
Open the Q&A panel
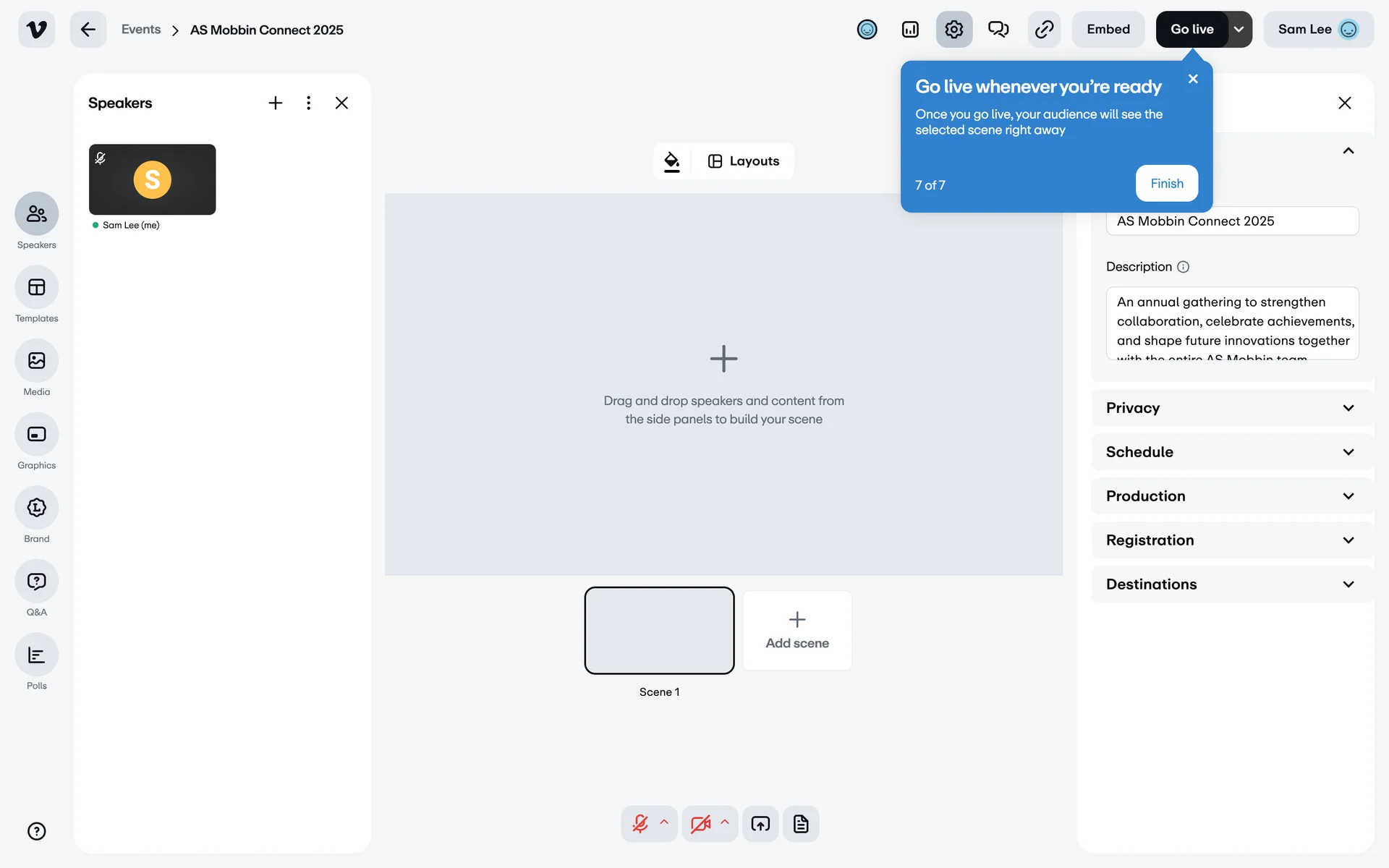(36, 582)
